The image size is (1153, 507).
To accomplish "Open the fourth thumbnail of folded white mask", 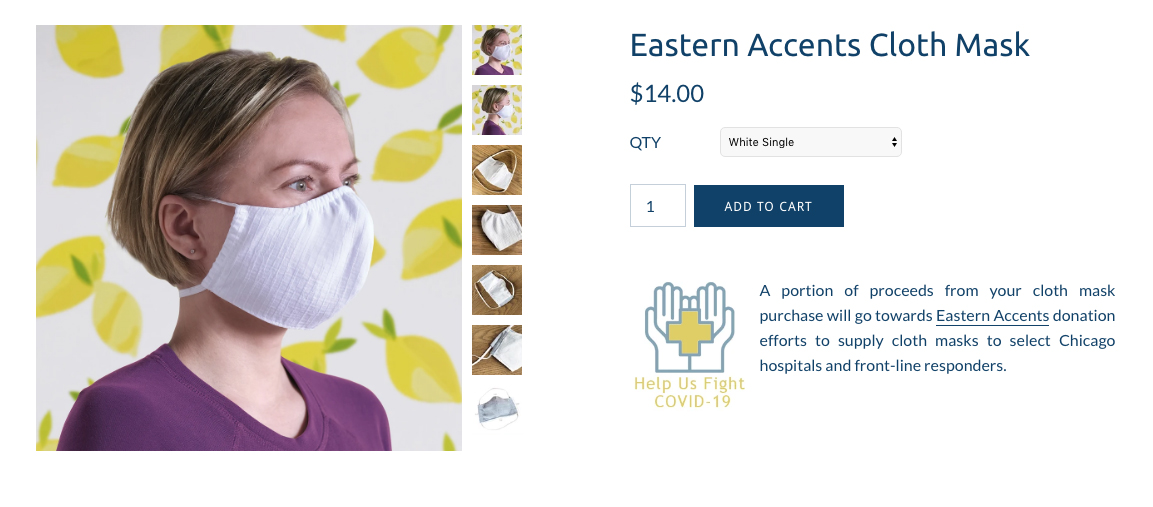I will [x=497, y=230].
